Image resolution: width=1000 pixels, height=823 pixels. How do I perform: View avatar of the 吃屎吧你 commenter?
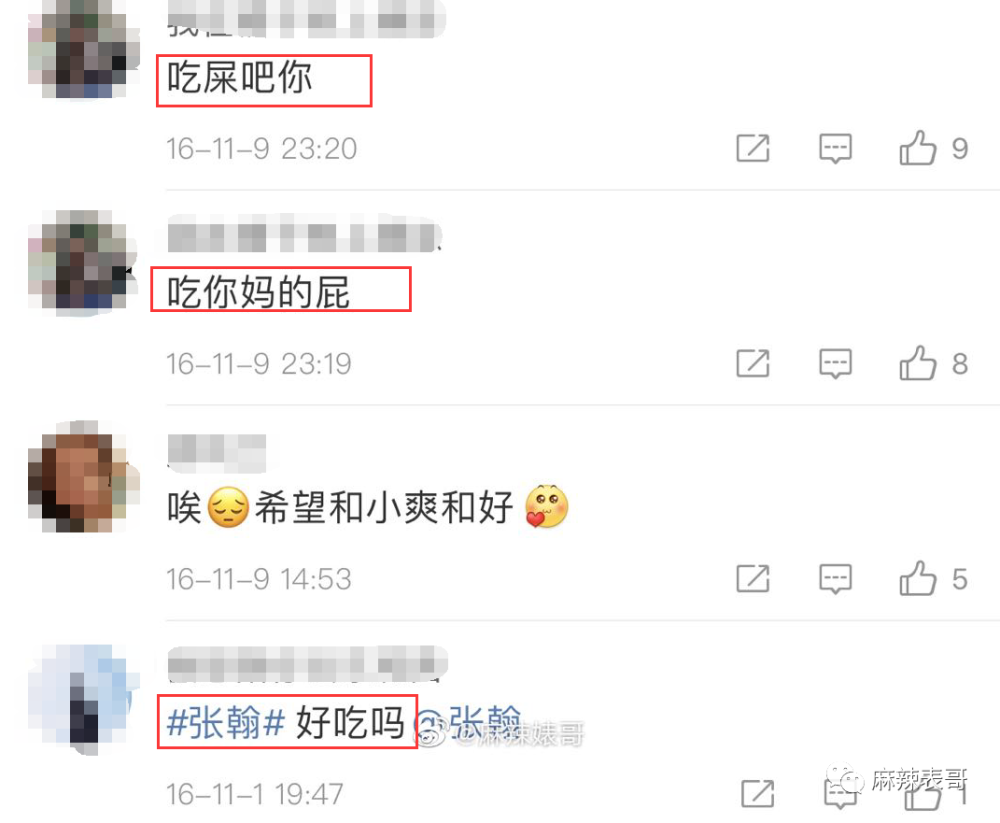[84, 51]
